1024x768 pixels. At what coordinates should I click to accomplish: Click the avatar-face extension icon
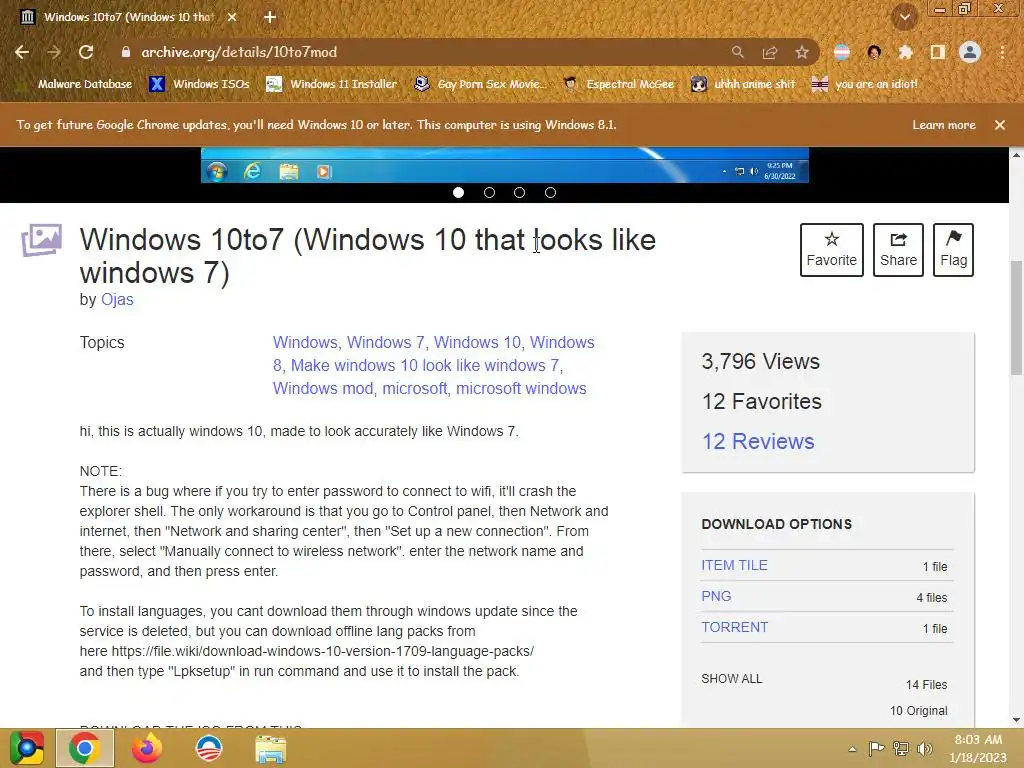point(874,52)
